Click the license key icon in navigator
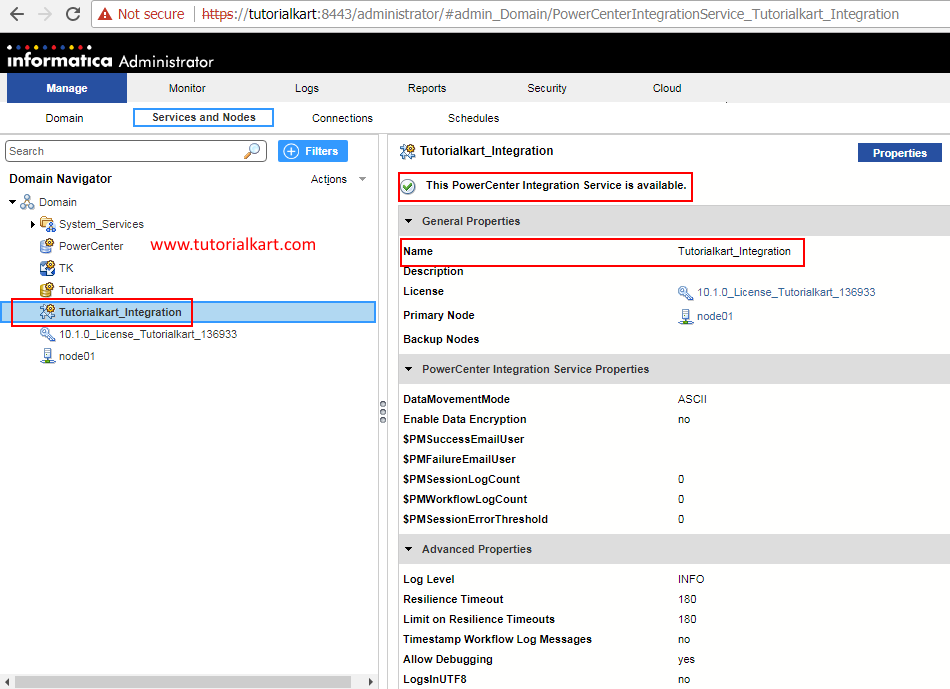 tap(47, 334)
